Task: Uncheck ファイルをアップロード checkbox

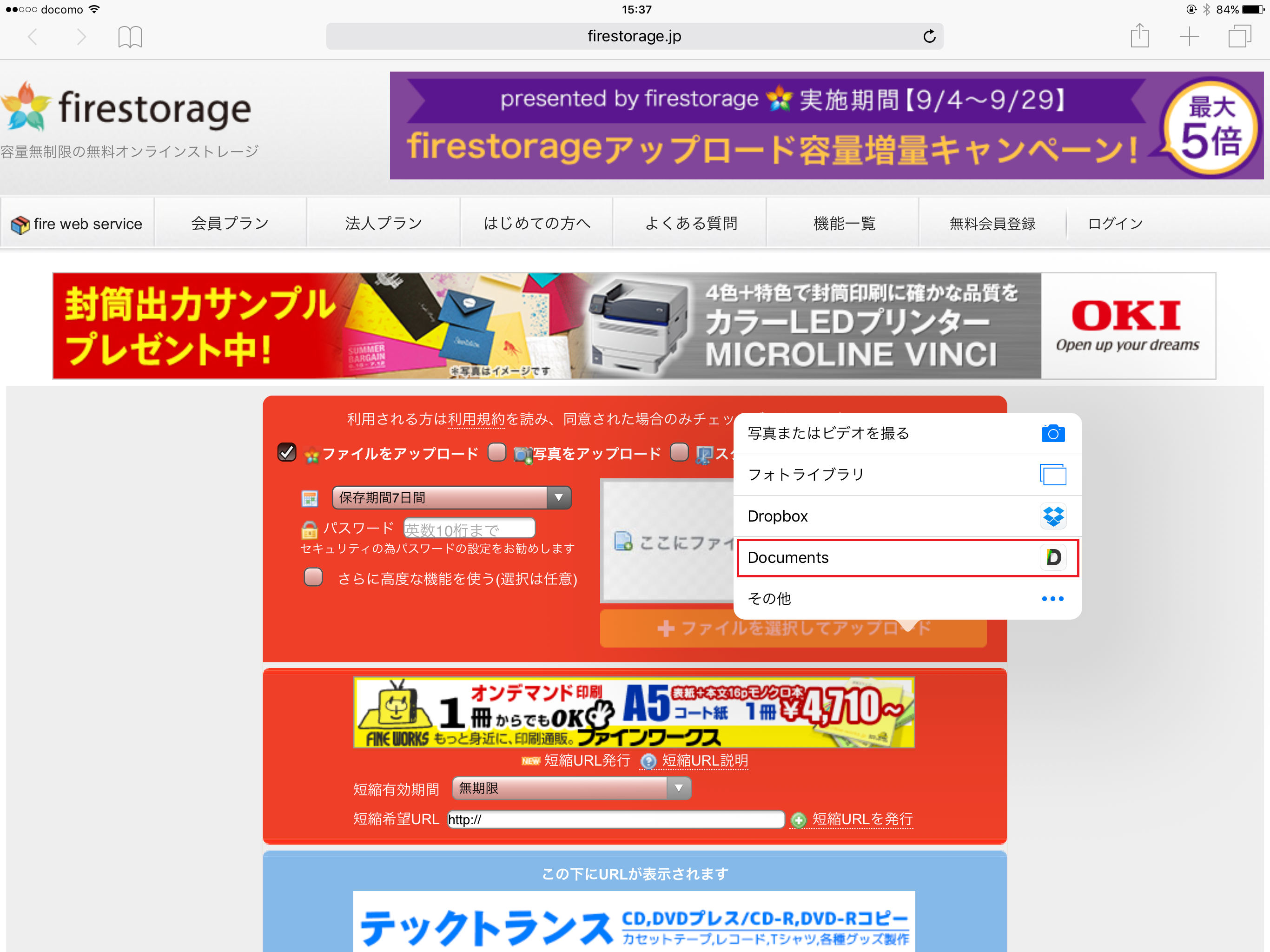Action: coord(286,452)
